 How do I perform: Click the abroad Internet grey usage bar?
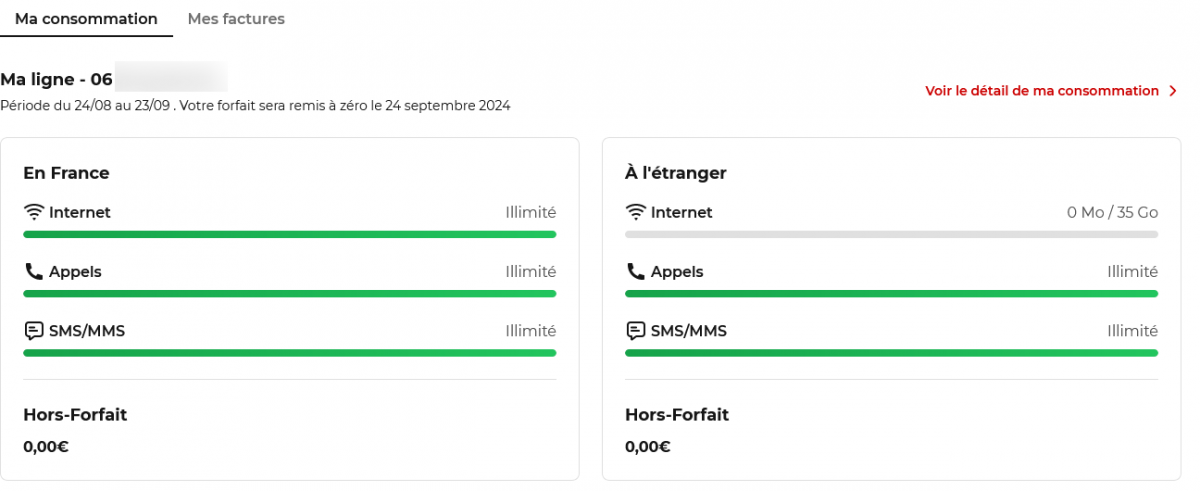coord(891,234)
